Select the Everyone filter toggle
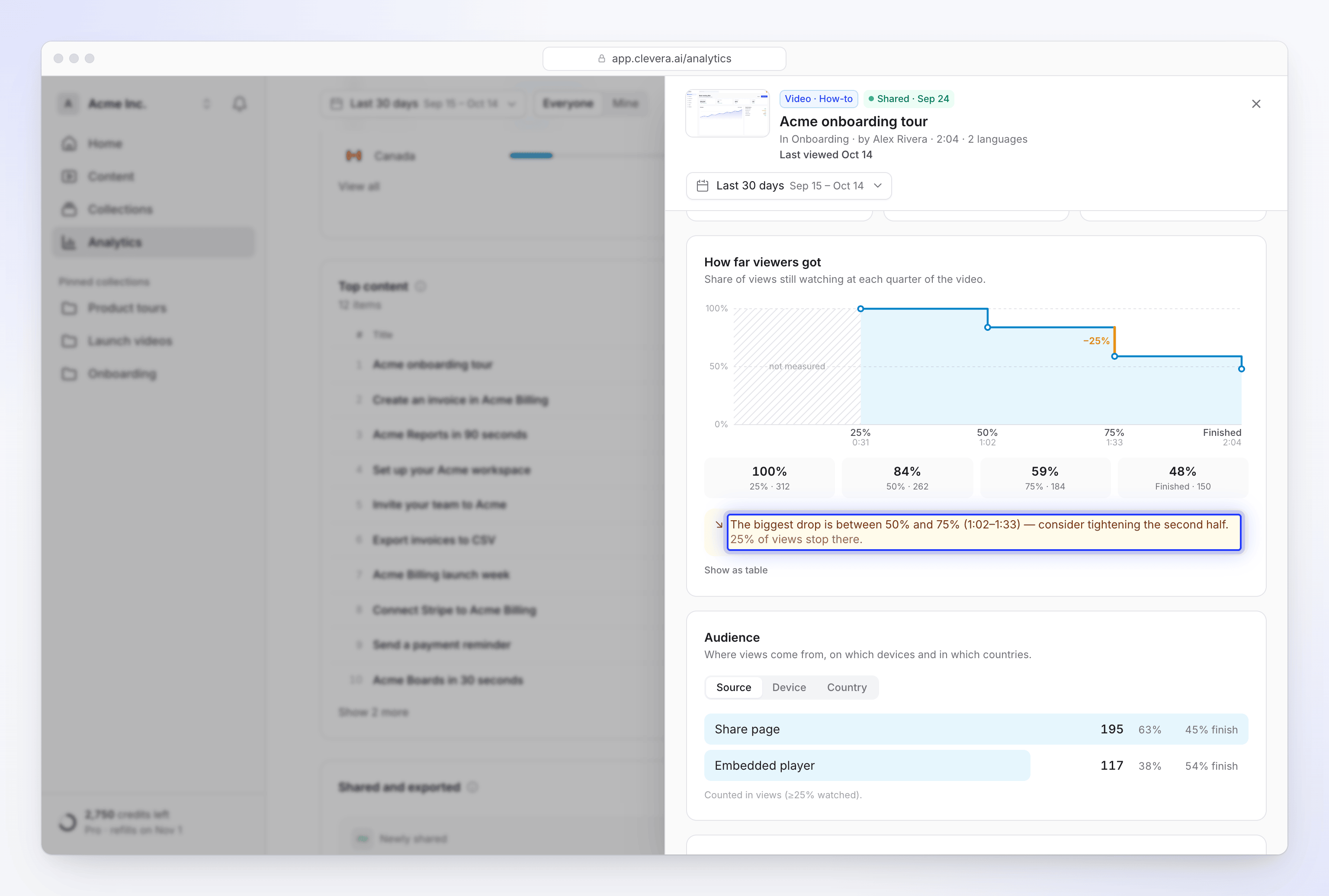1329x896 pixels. coord(568,104)
